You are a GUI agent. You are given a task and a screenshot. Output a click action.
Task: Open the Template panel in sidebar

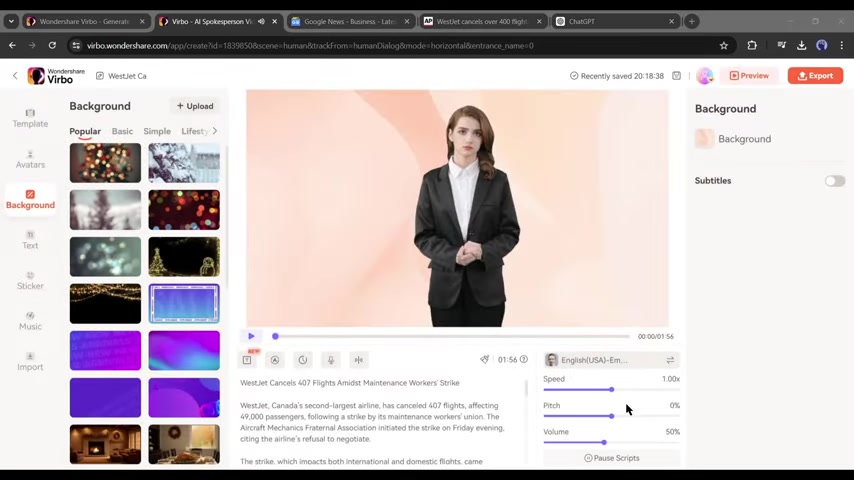tap(30, 118)
